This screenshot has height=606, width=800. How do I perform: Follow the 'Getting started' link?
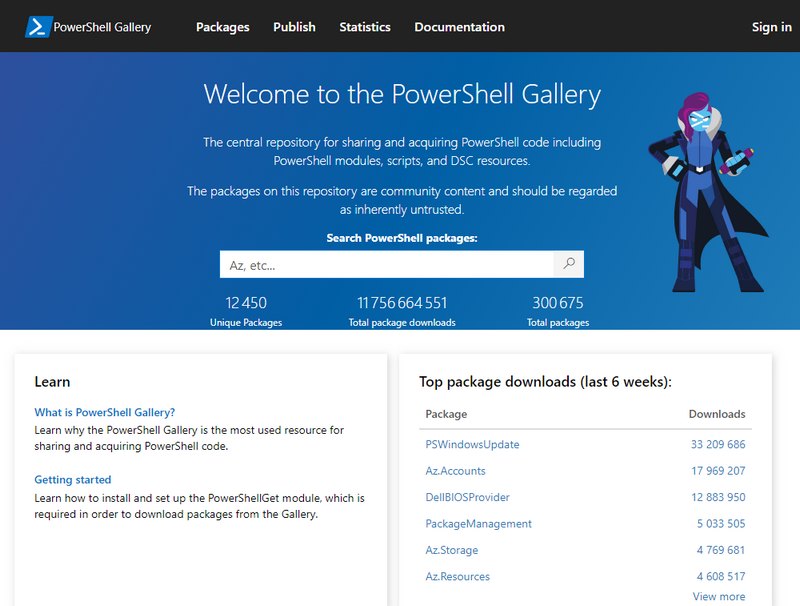[73, 480]
